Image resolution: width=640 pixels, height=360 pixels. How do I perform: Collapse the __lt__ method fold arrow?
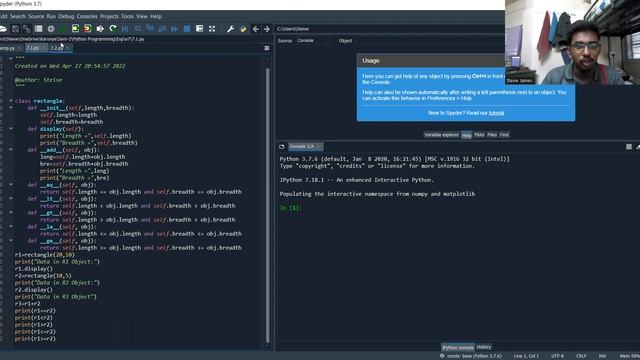[x=11, y=199]
